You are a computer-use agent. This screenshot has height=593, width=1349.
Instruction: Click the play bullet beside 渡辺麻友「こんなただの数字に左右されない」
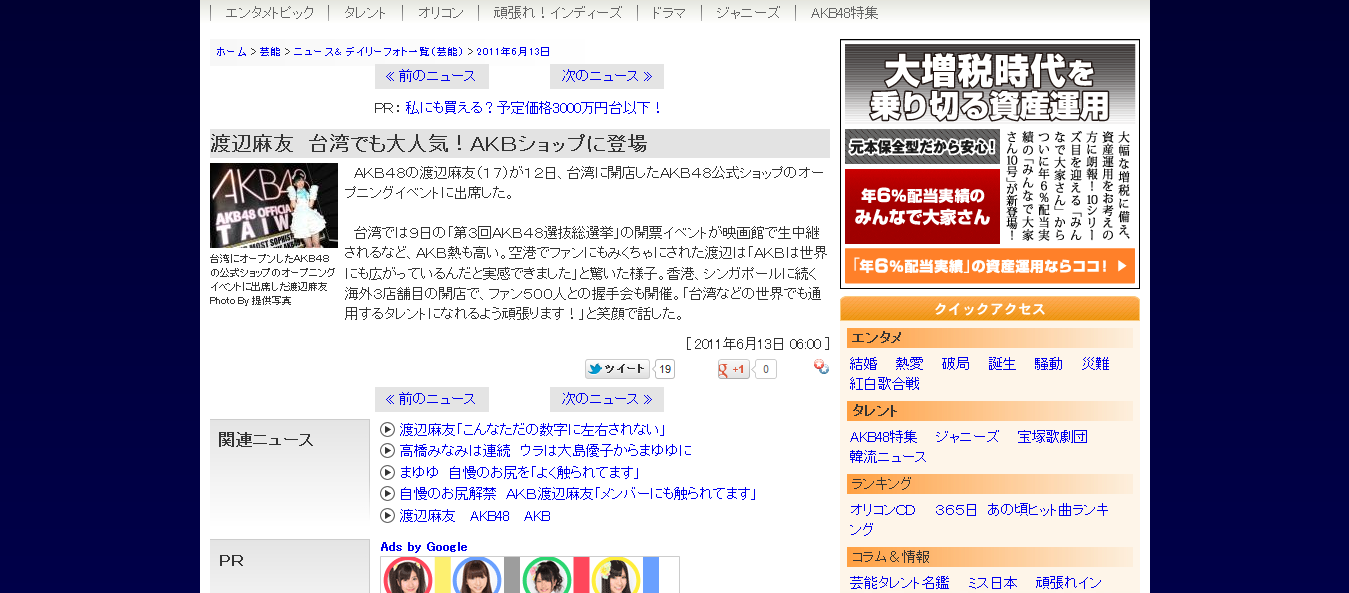(388, 429)
